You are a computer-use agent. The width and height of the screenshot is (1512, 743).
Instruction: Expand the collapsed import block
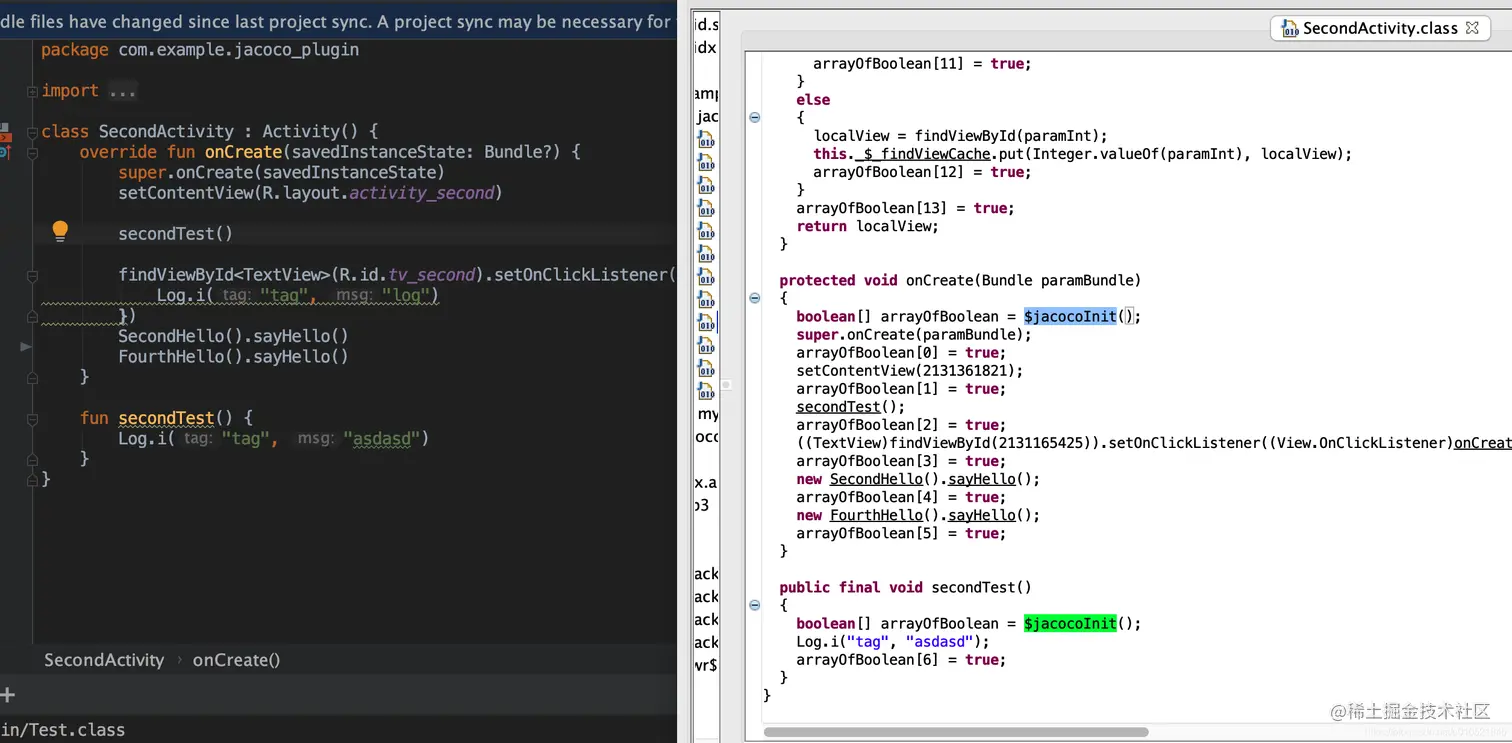(32, 91)
